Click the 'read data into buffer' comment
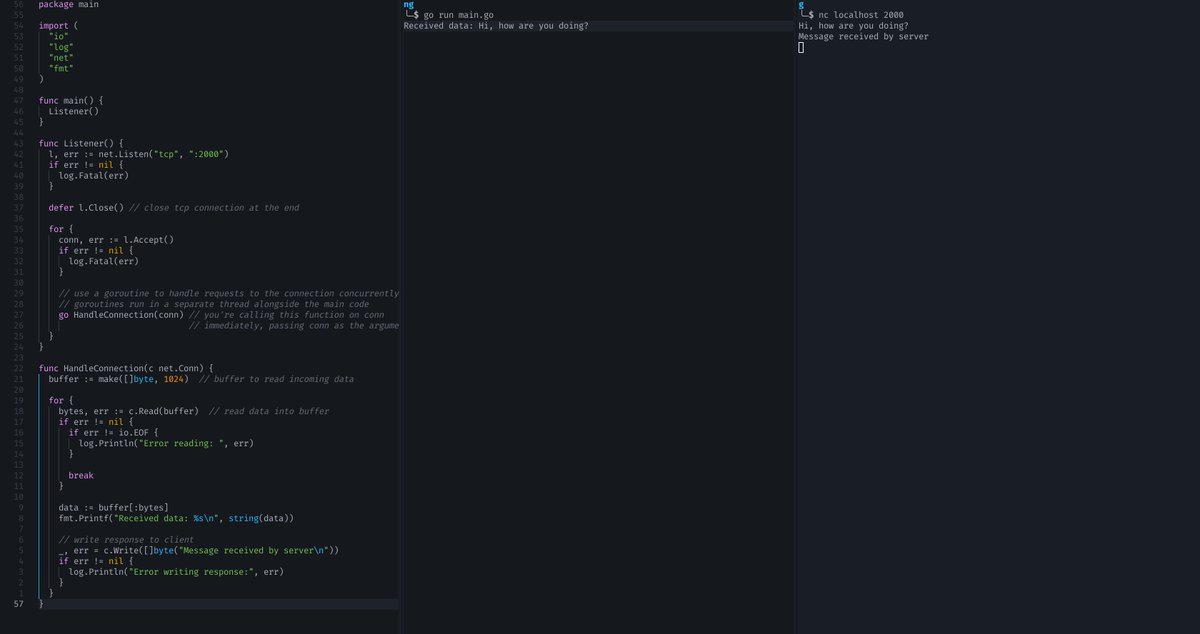The width and height of the screenshot is (1200, 634). pos(269,411)
